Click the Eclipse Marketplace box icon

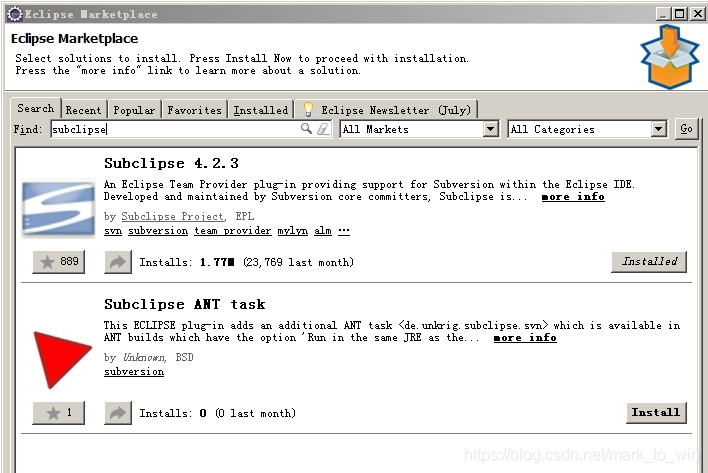[670, 57]
